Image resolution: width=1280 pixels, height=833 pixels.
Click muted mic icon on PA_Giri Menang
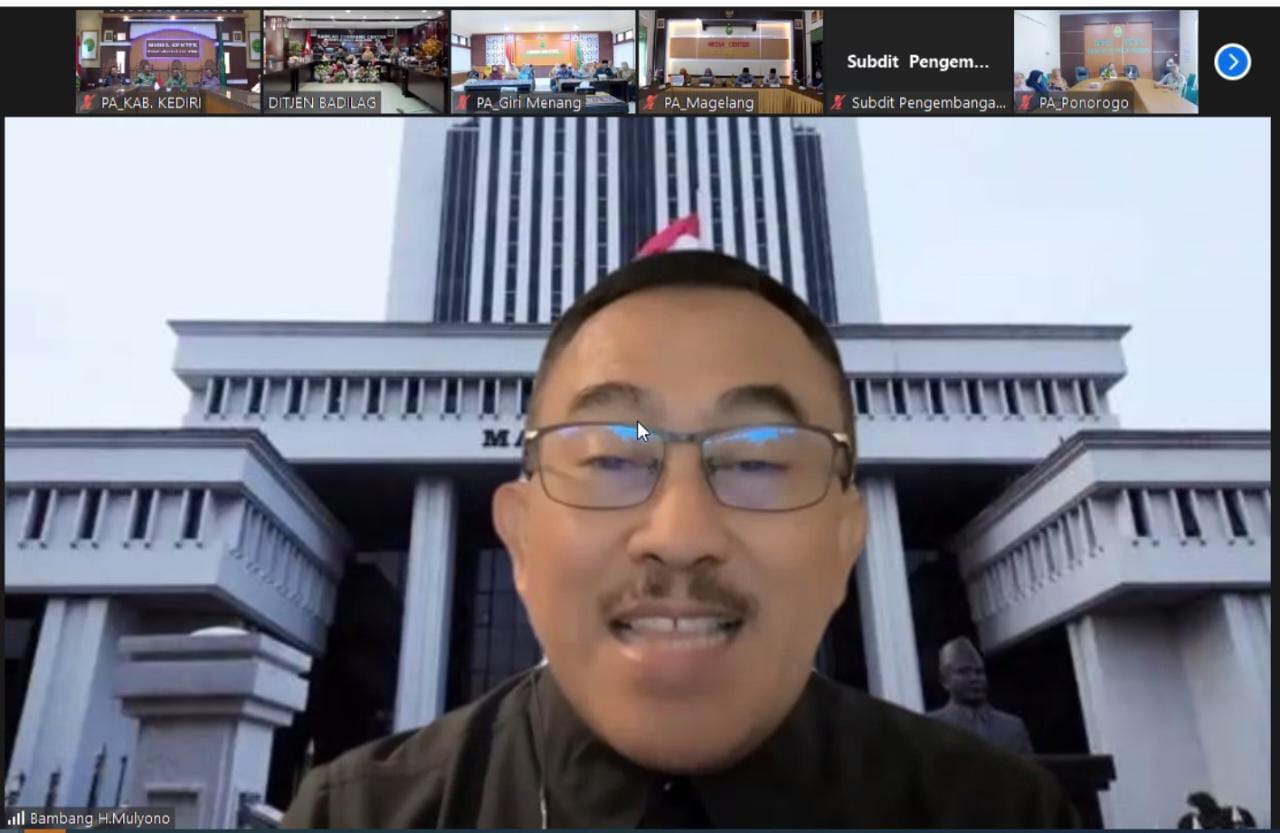463,103
